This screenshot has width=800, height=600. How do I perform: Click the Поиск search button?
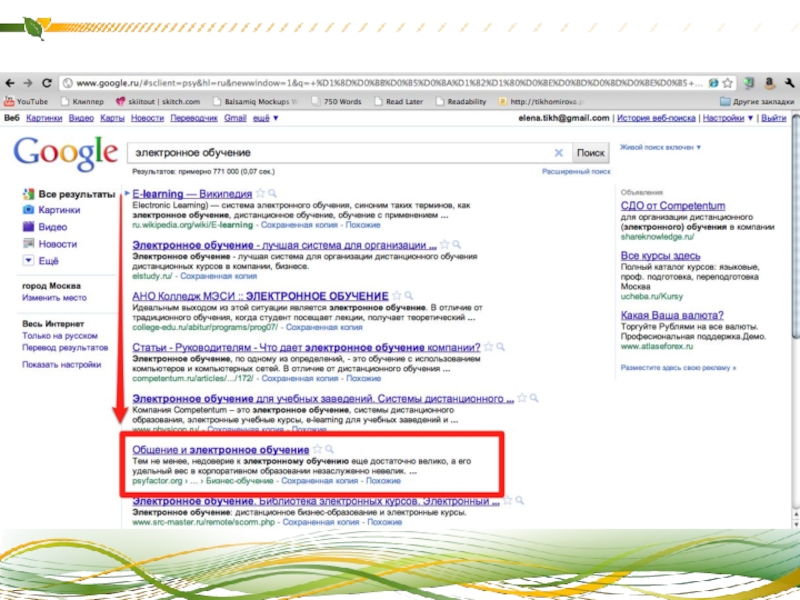coord(590,153)
